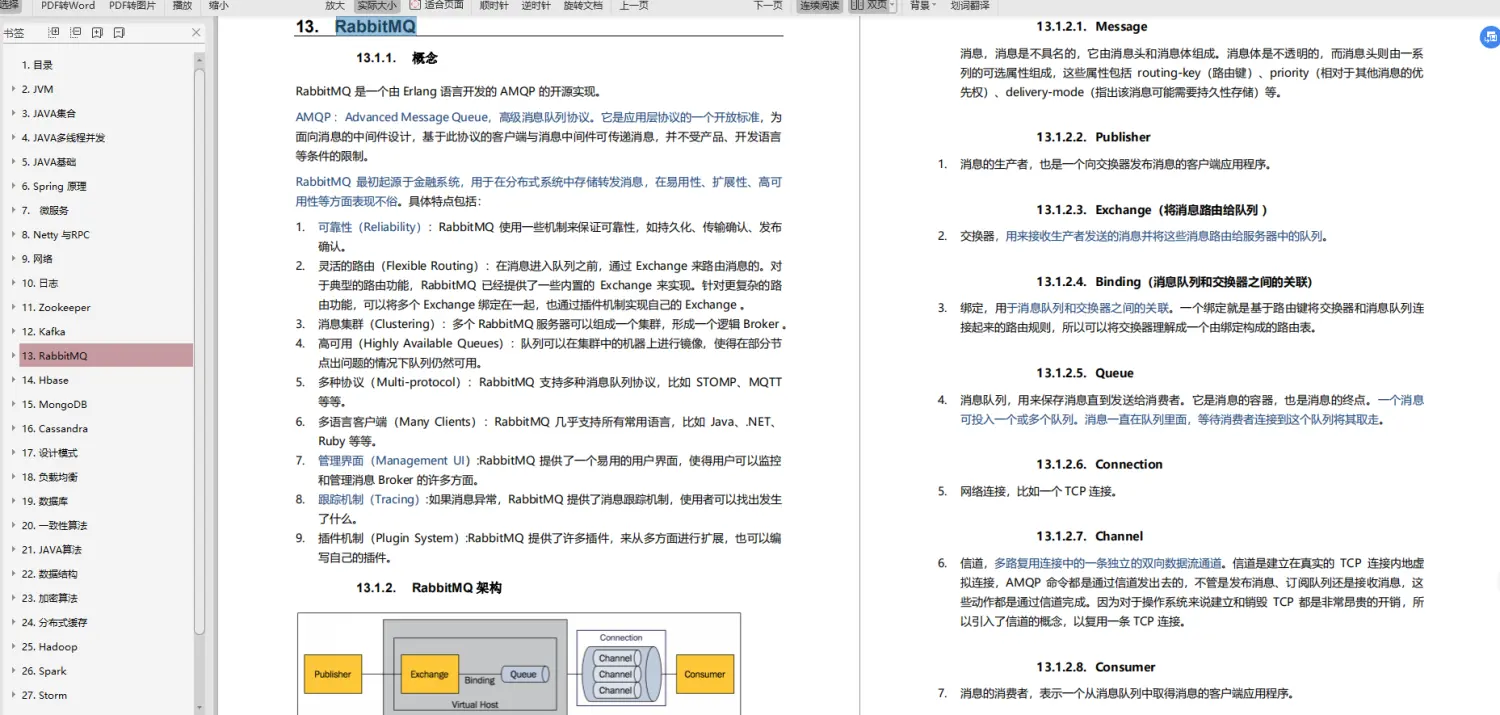Click PDF转Word in the toolbar
The height and width of the screenshot is (715, 1500).
[68, 5]
